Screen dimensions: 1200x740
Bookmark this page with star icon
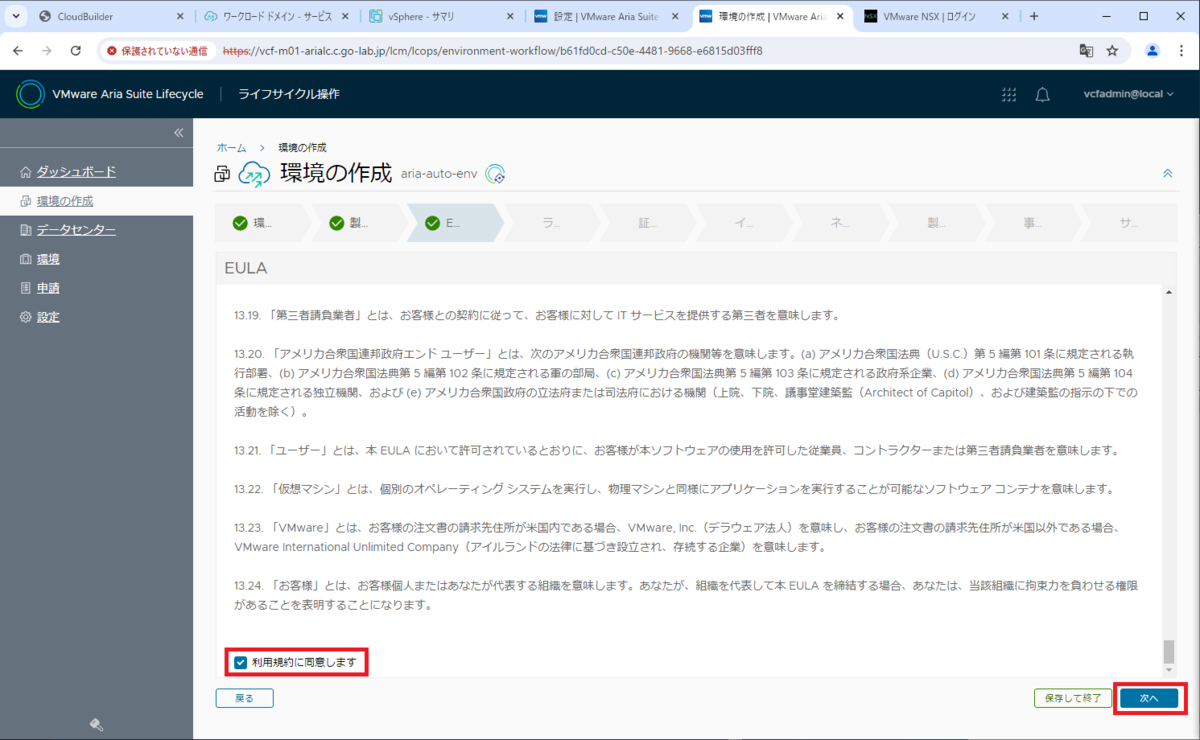[1112, 50]
